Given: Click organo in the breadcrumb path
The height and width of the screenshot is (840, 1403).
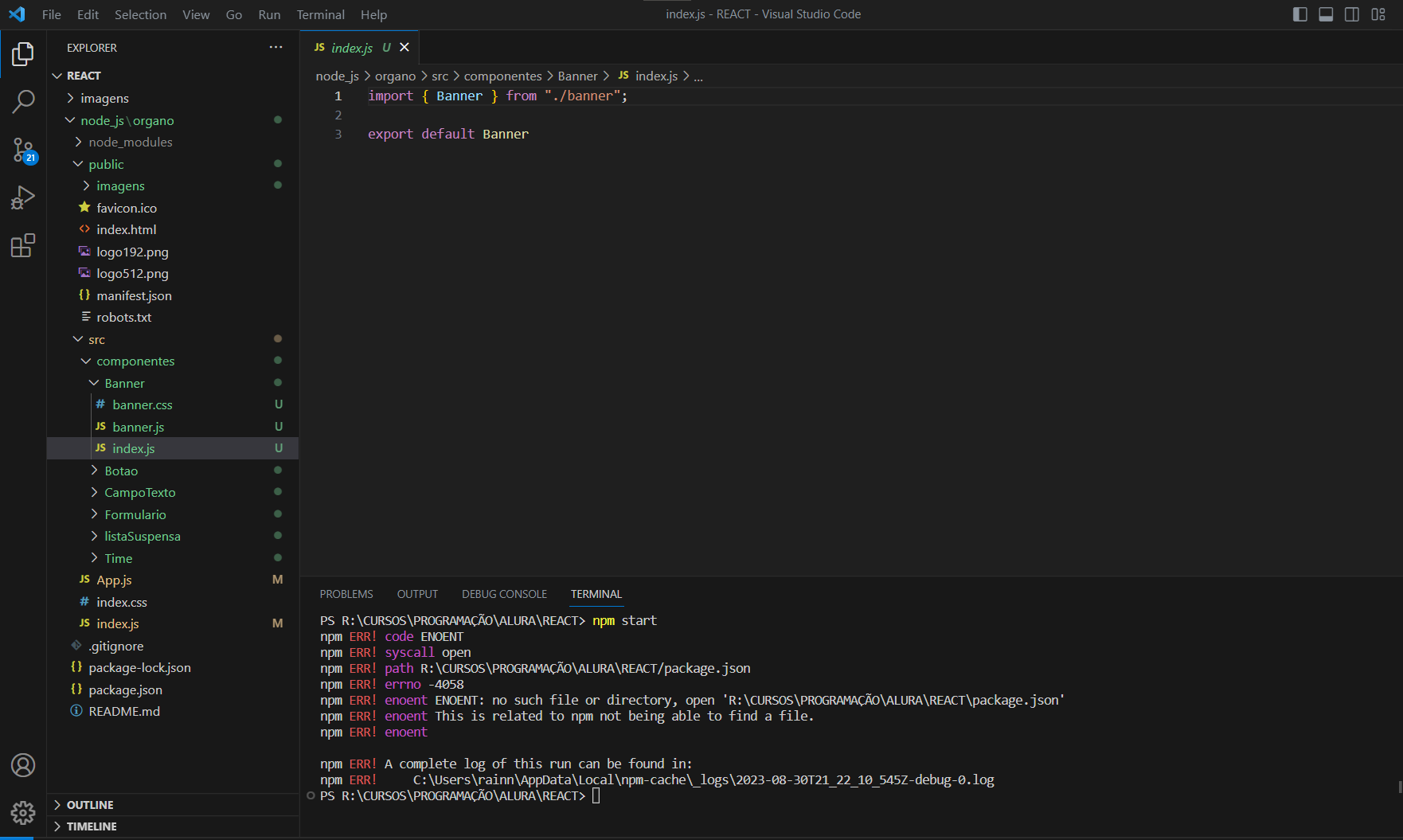Looking at the screenshot, I should click(x=395, y=76).
